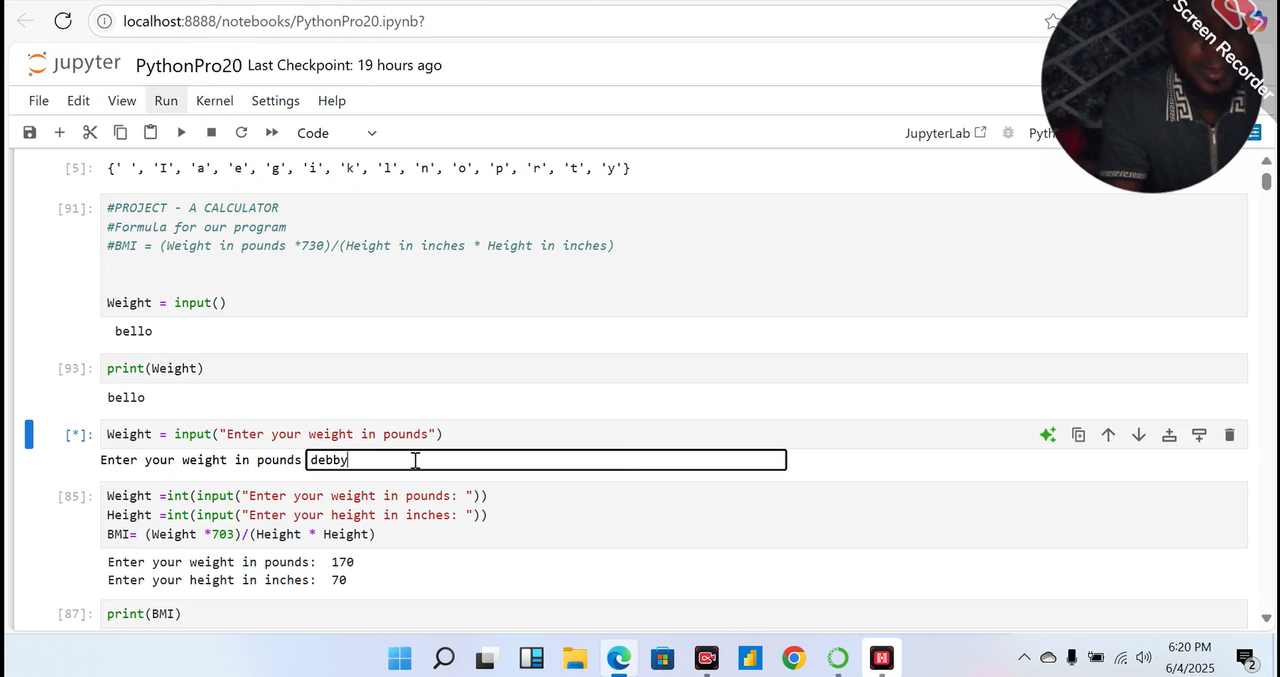This screenshot has height=677, width=1280.
Task: Open Windows Search from the taskbar
Action: (x=443, y=658)
